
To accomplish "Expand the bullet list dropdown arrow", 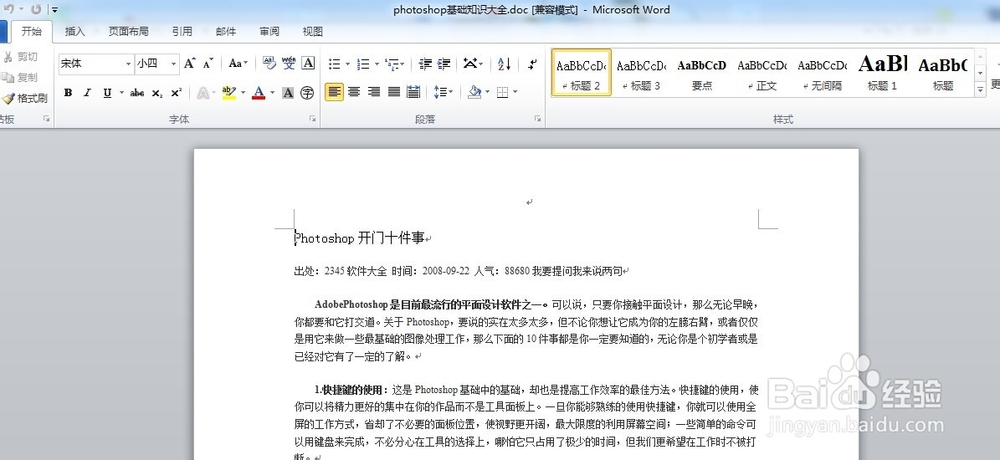I will (348, 64).
